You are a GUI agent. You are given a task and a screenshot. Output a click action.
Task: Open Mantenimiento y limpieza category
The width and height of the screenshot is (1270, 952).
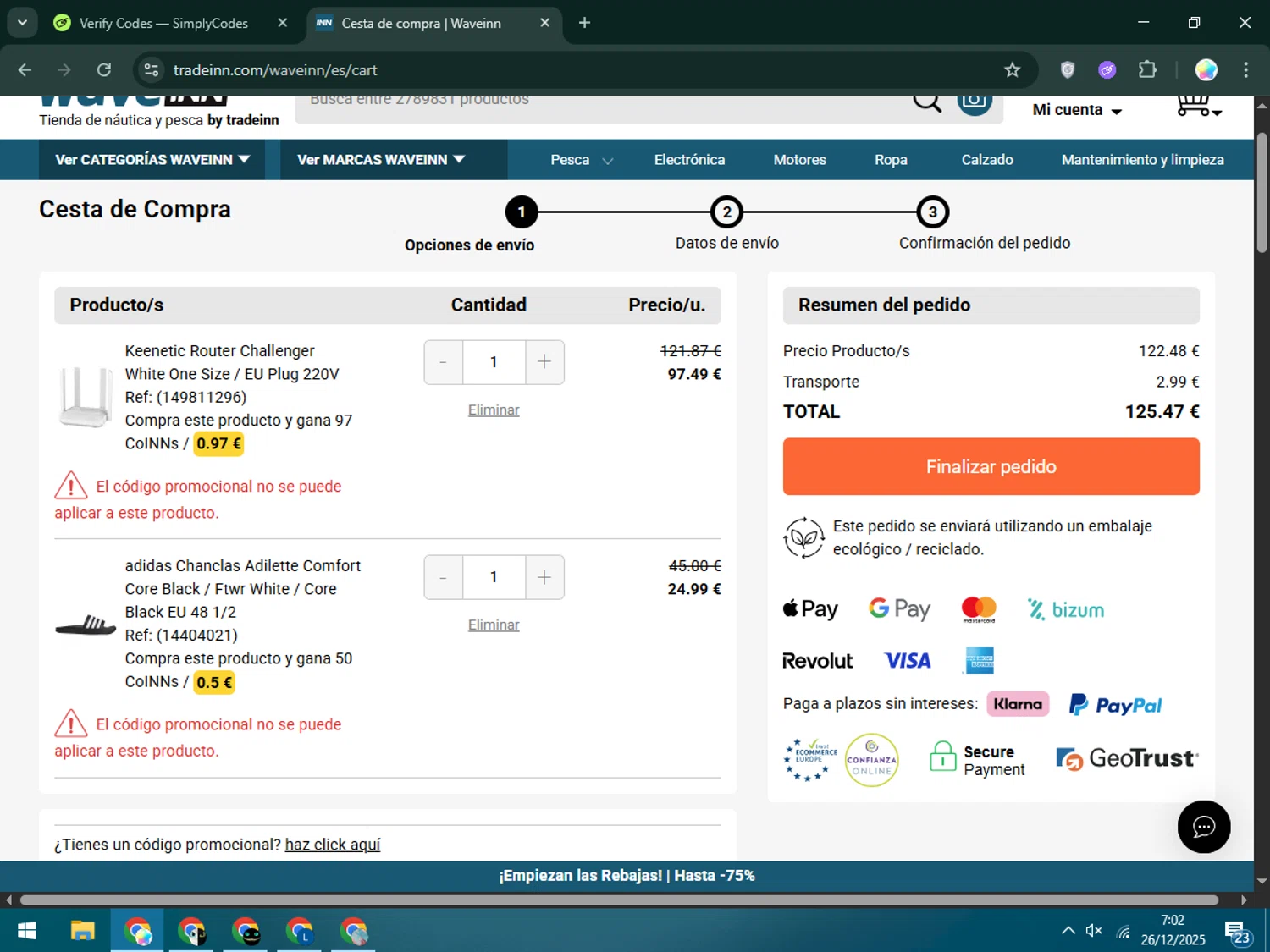point(1142,160)
